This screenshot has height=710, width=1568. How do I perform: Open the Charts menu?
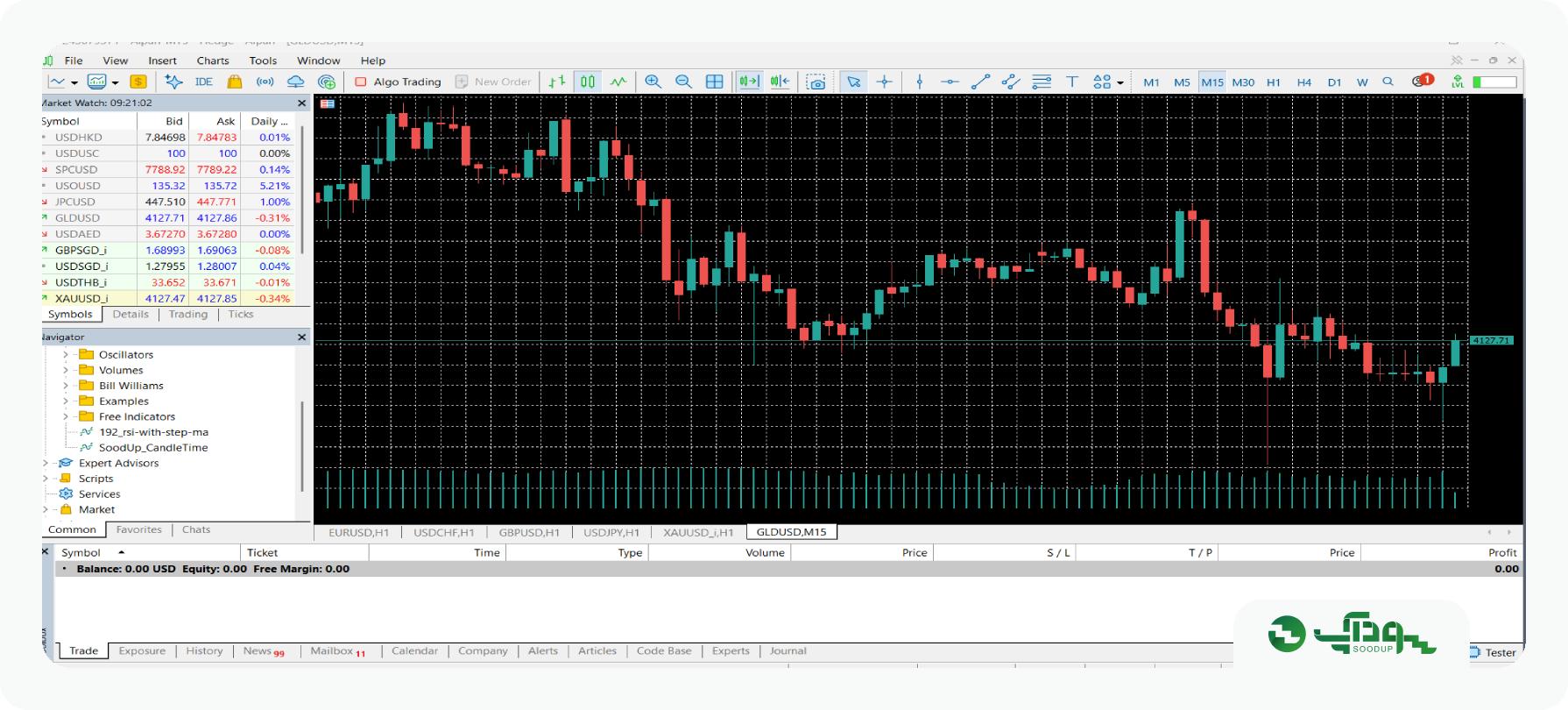point(213,60)
